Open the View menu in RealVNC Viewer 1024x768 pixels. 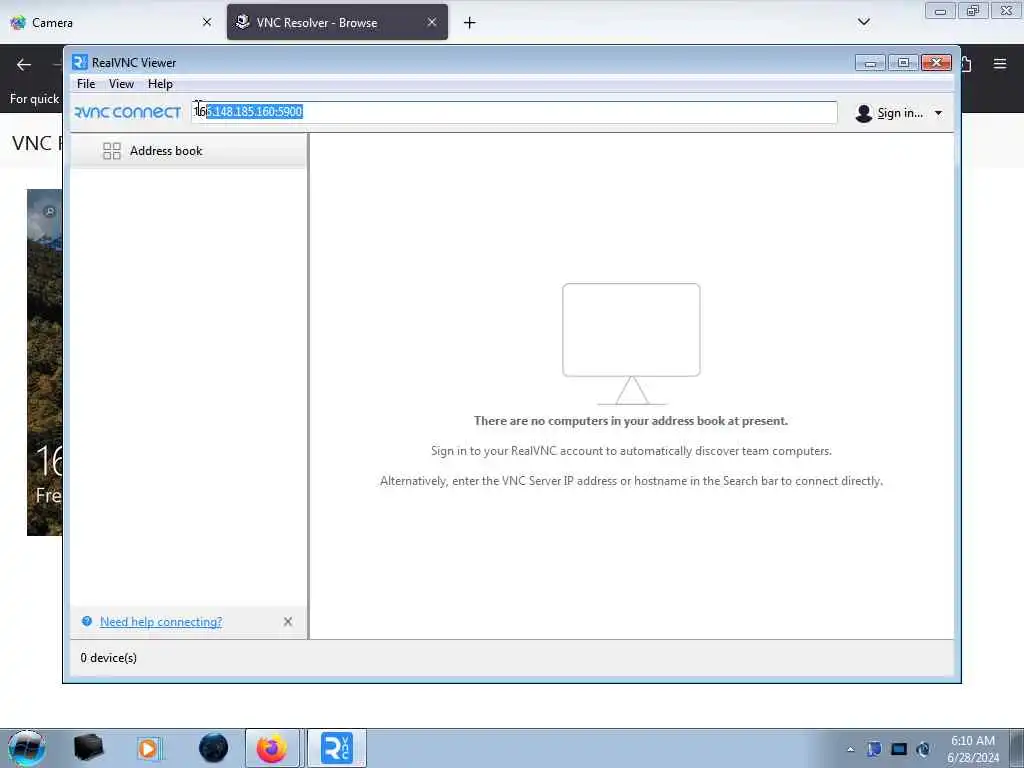pos(121,84)
